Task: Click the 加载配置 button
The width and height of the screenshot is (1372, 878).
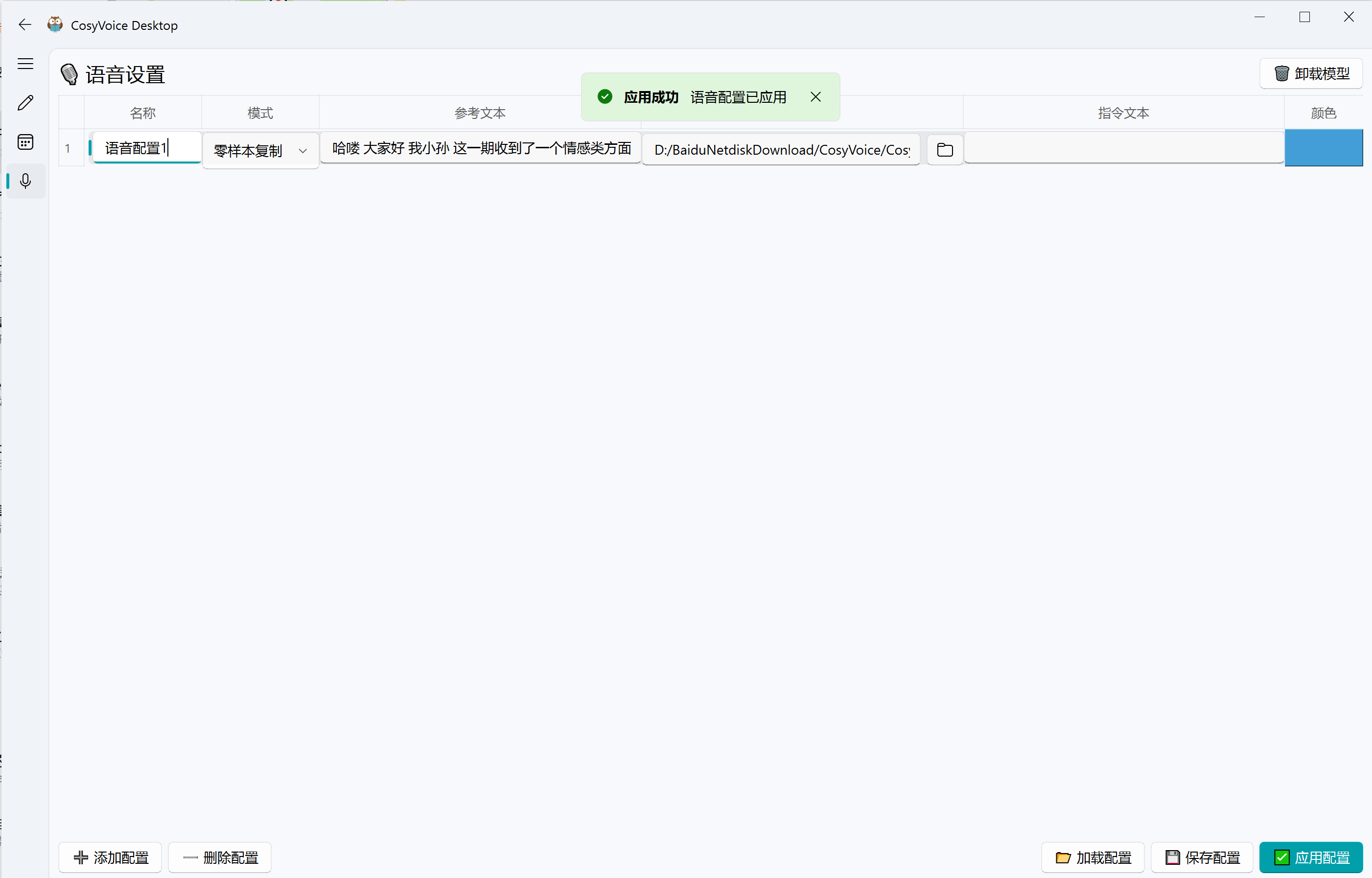Action: click(1092, 857)
